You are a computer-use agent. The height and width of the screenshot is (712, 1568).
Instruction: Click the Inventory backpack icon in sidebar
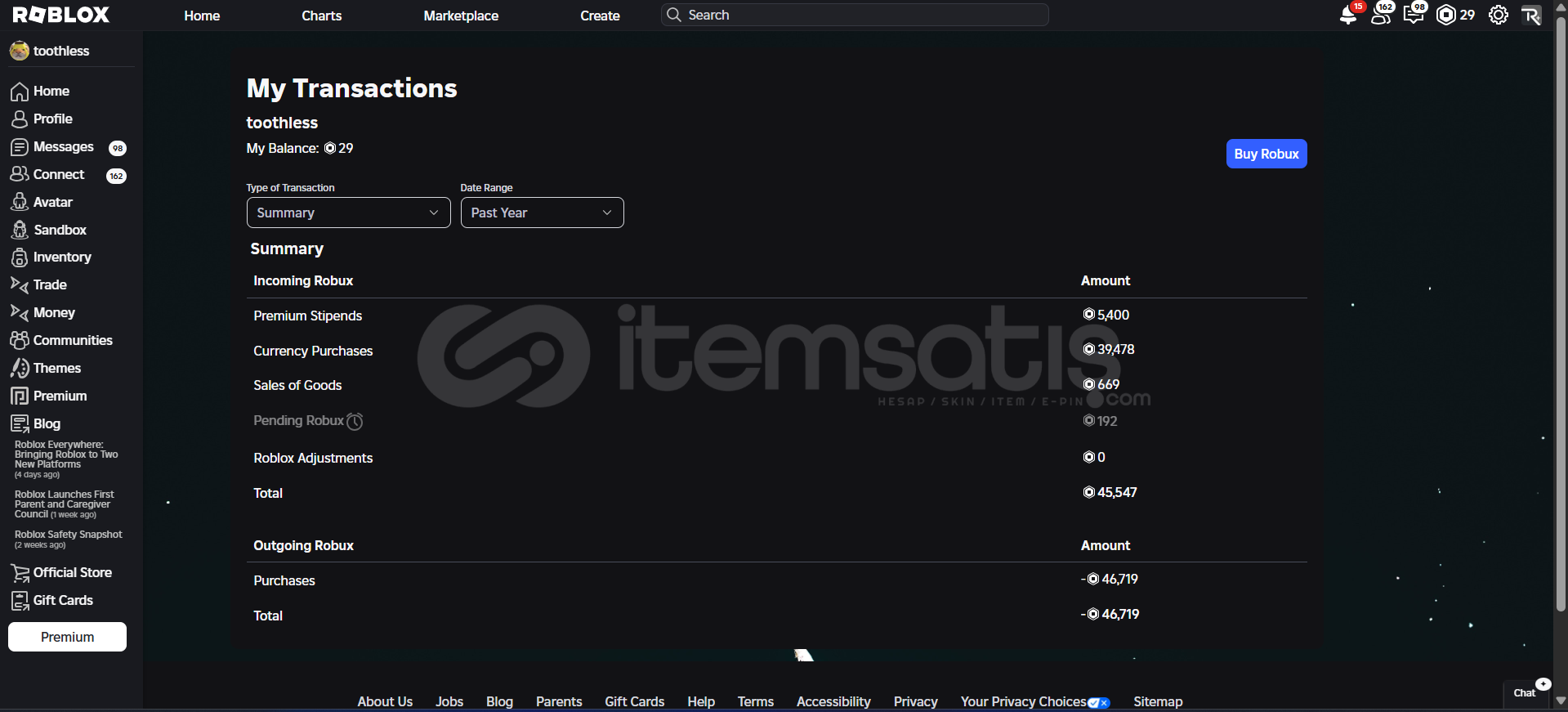[x=20, y=257]
